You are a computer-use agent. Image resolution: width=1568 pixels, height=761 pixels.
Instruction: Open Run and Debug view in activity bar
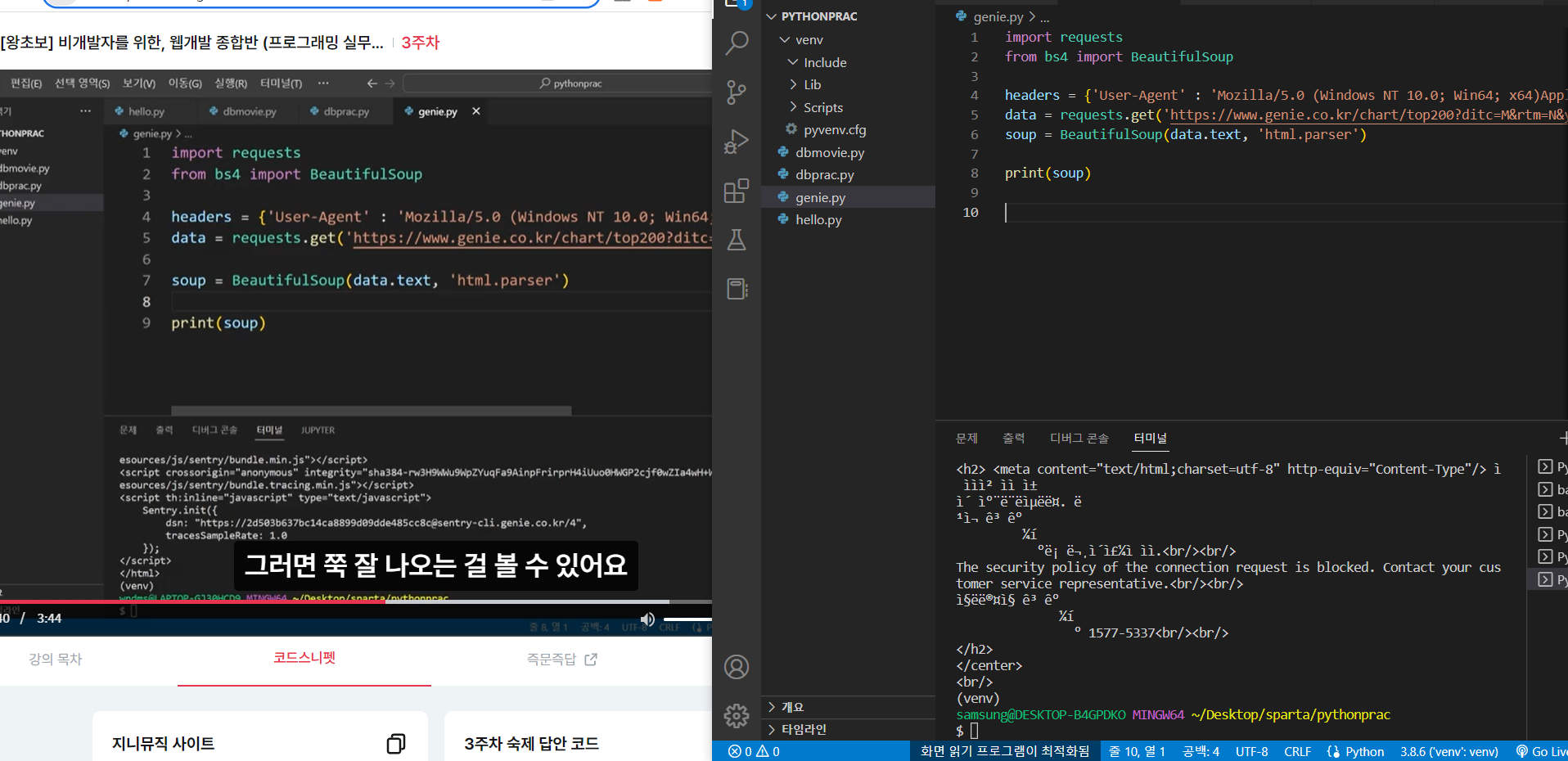[737, 142]
